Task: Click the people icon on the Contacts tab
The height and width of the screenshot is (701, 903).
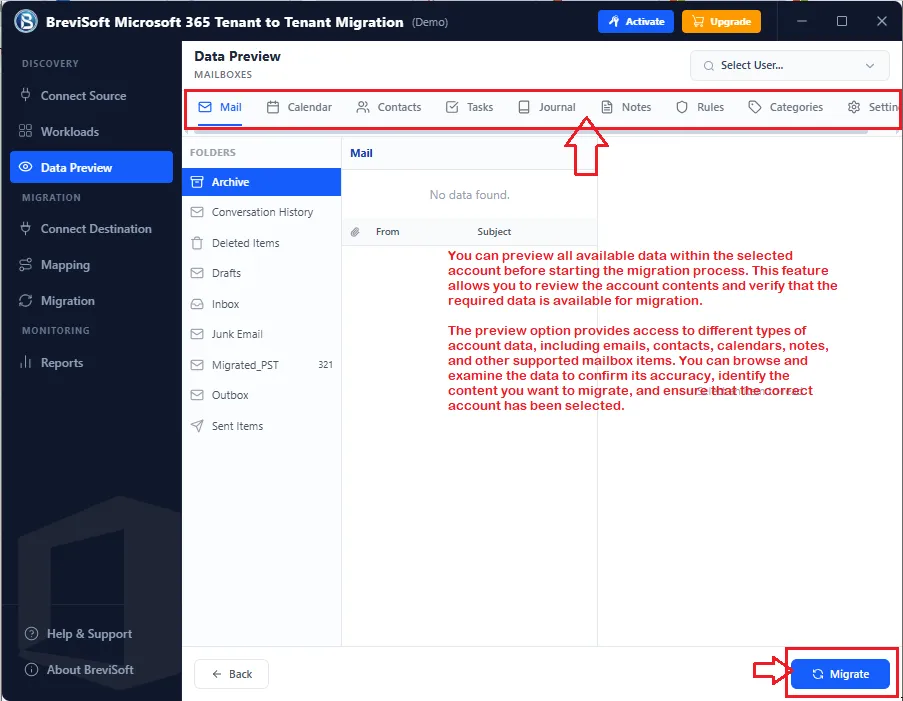Action: click(363, 107)
